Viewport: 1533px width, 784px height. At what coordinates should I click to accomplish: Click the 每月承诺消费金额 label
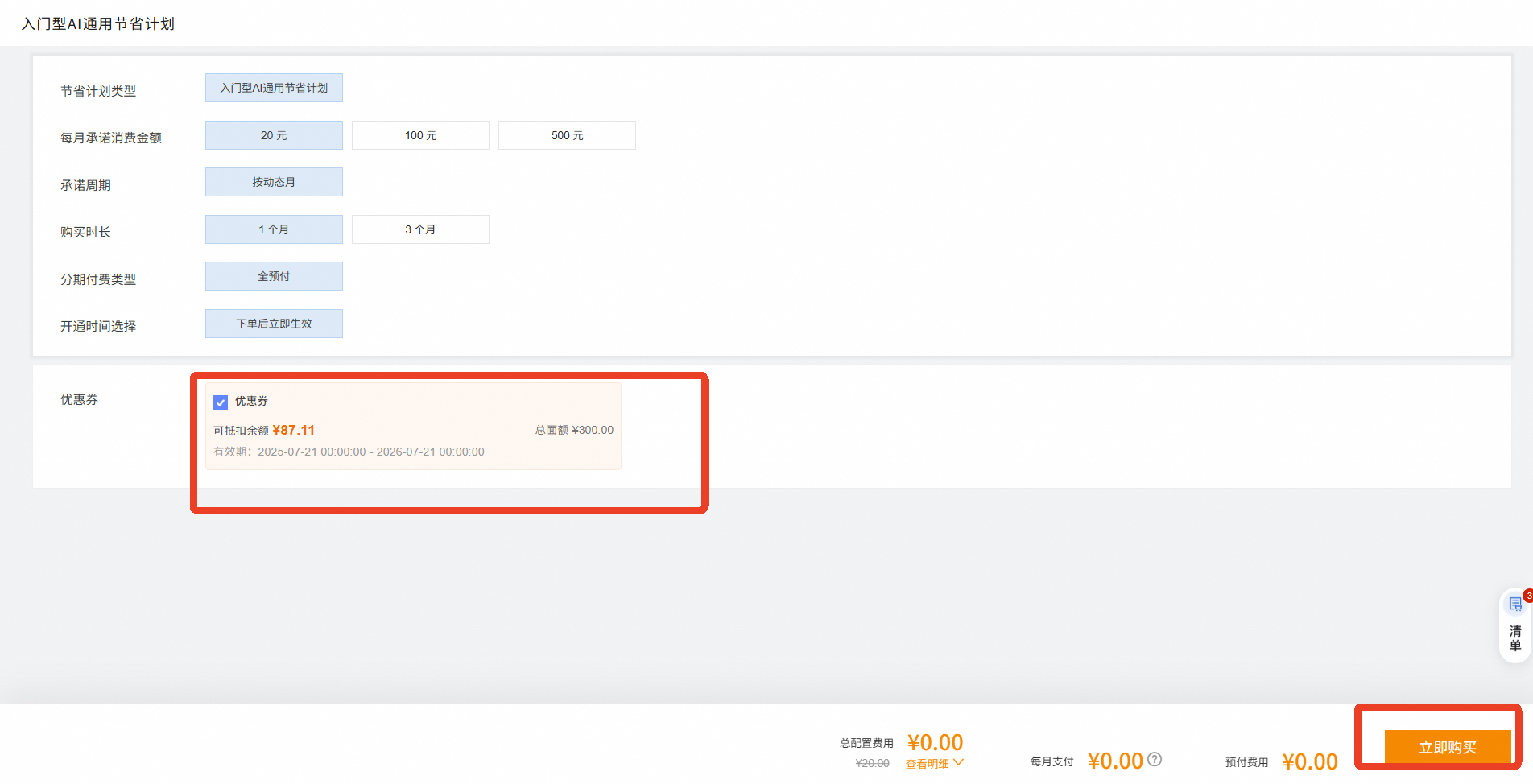pos(111,138)
